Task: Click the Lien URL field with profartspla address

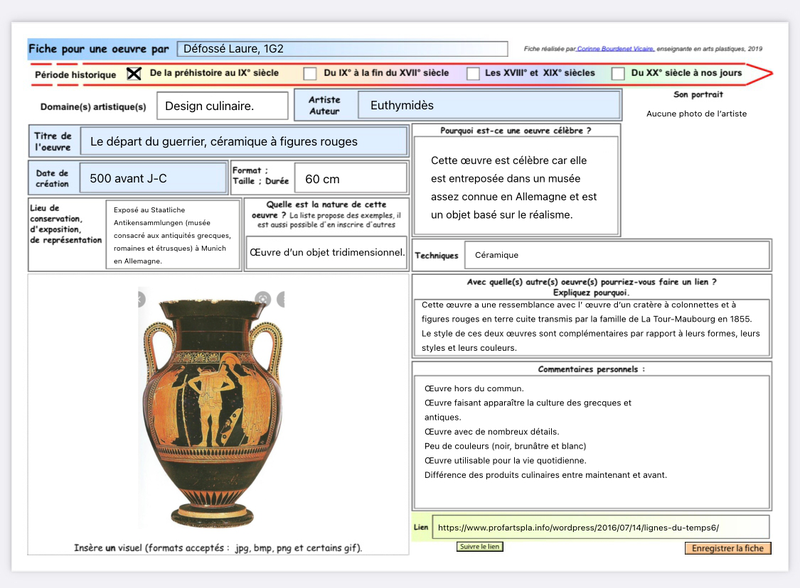Action: point(600,527)
